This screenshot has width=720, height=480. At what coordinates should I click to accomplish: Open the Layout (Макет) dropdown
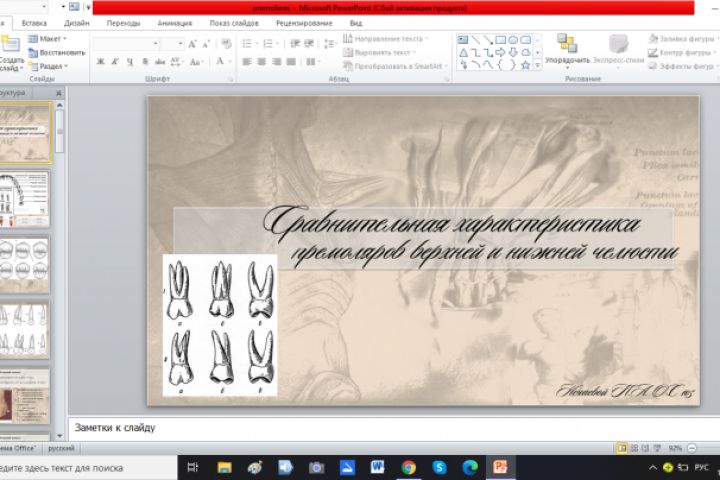point(47,39)
